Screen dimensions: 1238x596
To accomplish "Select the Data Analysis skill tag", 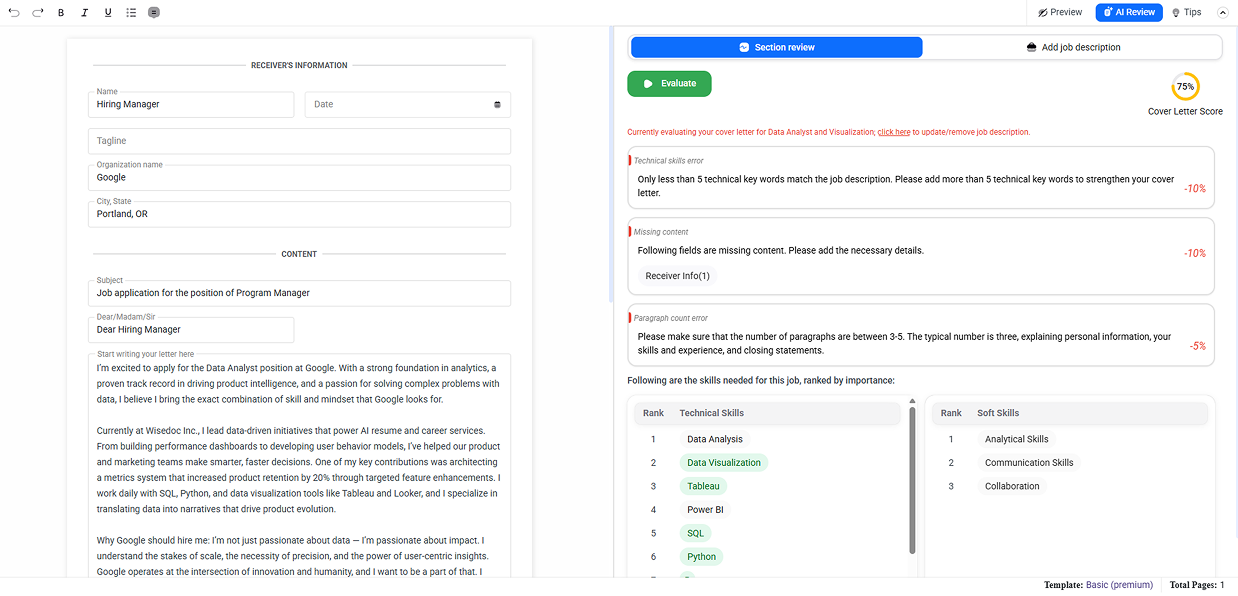I will point(715,439).
